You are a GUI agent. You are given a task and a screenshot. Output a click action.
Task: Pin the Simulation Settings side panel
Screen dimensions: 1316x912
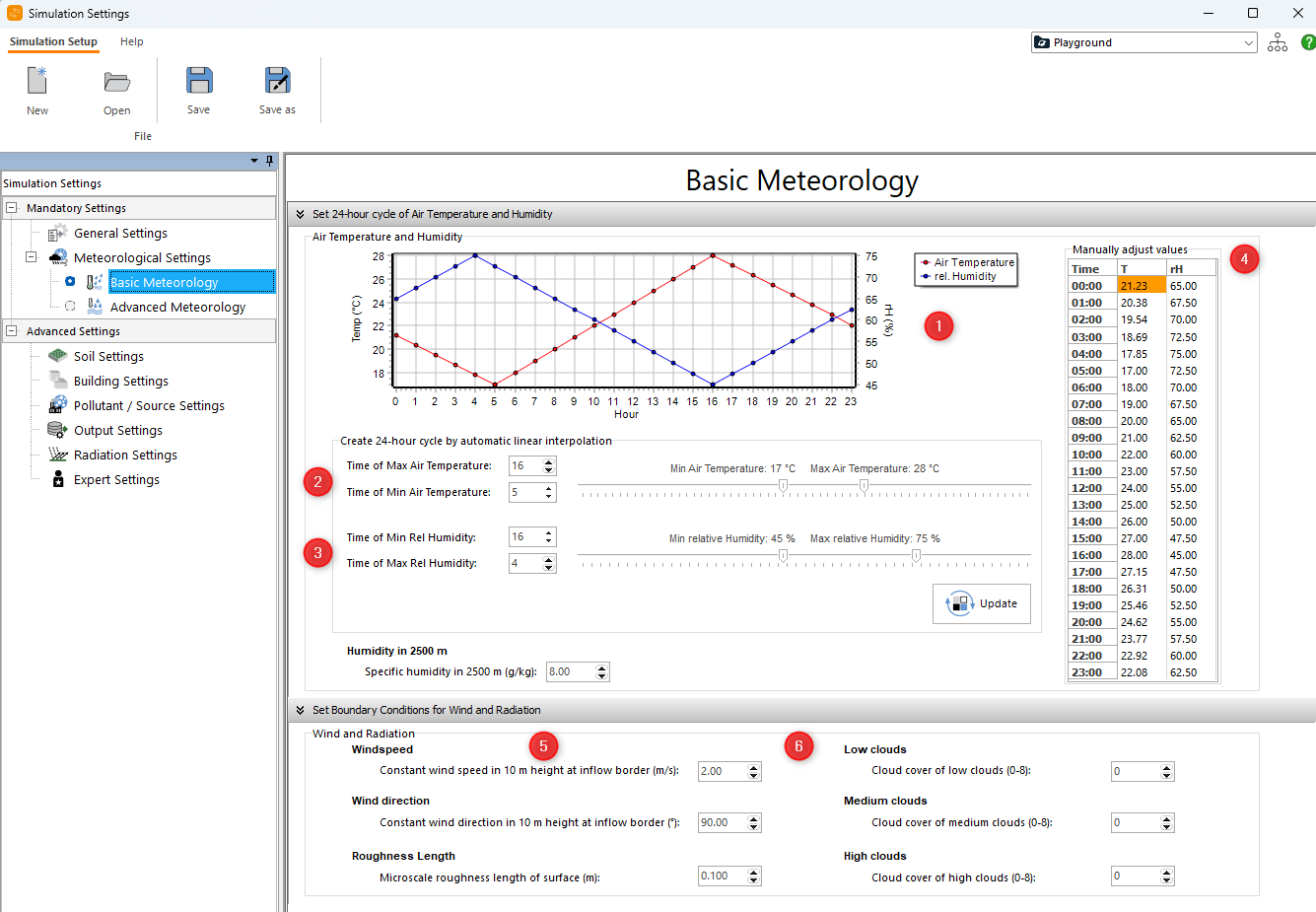[269, 161]
